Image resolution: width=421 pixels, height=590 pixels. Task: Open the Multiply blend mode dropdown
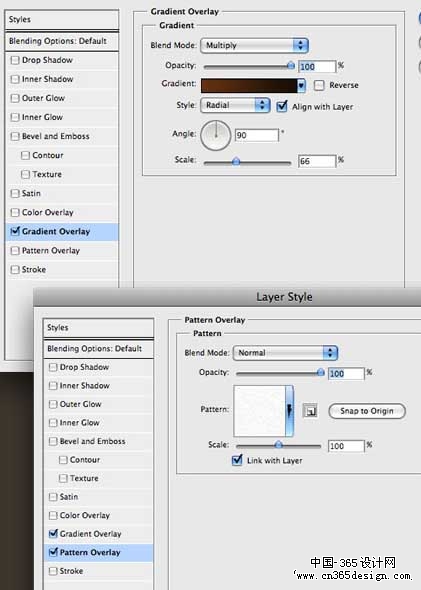[254, 46]
